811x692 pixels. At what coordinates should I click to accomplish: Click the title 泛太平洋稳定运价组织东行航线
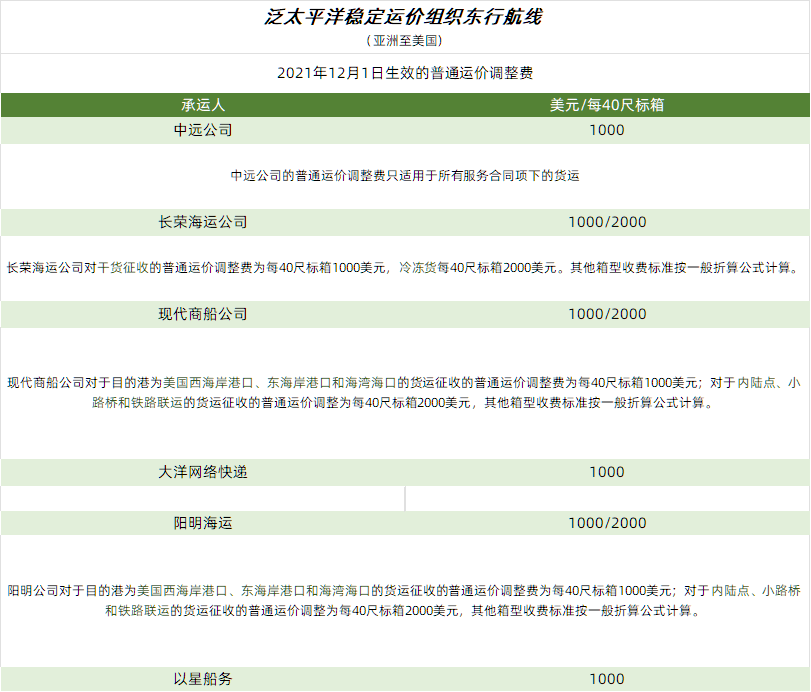pos(405,18)
